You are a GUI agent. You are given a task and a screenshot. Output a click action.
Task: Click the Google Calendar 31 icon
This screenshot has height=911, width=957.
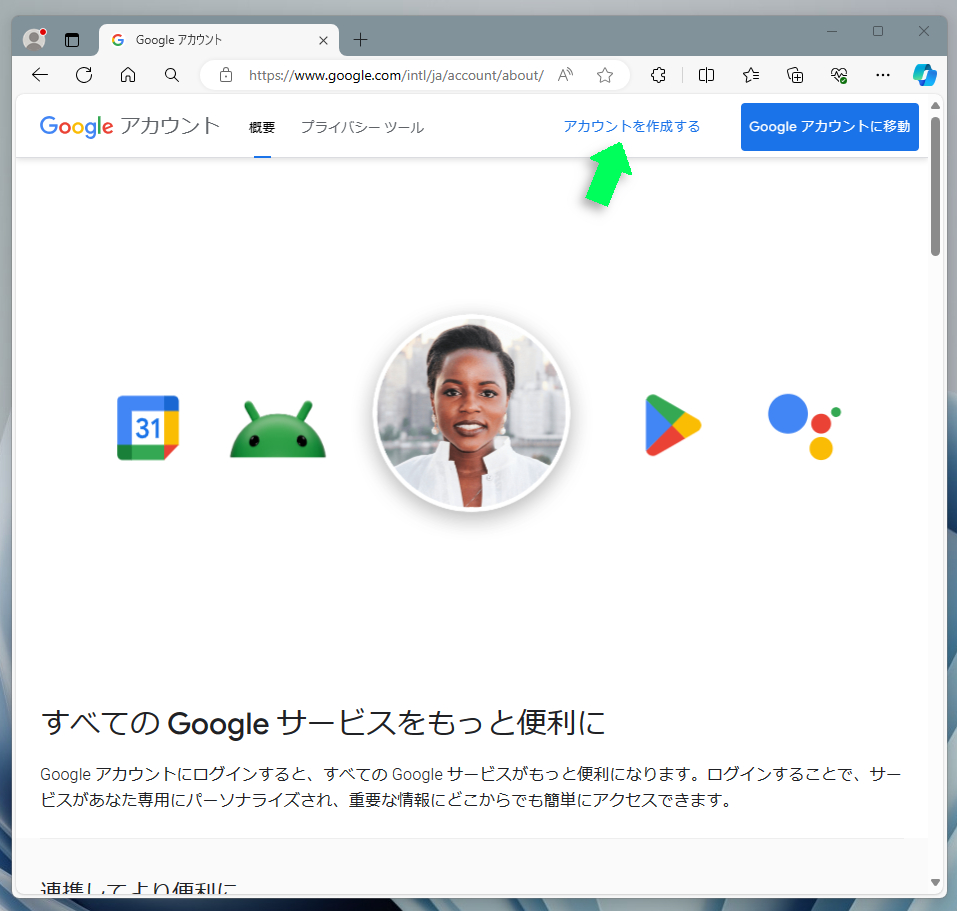click(148, 428)
